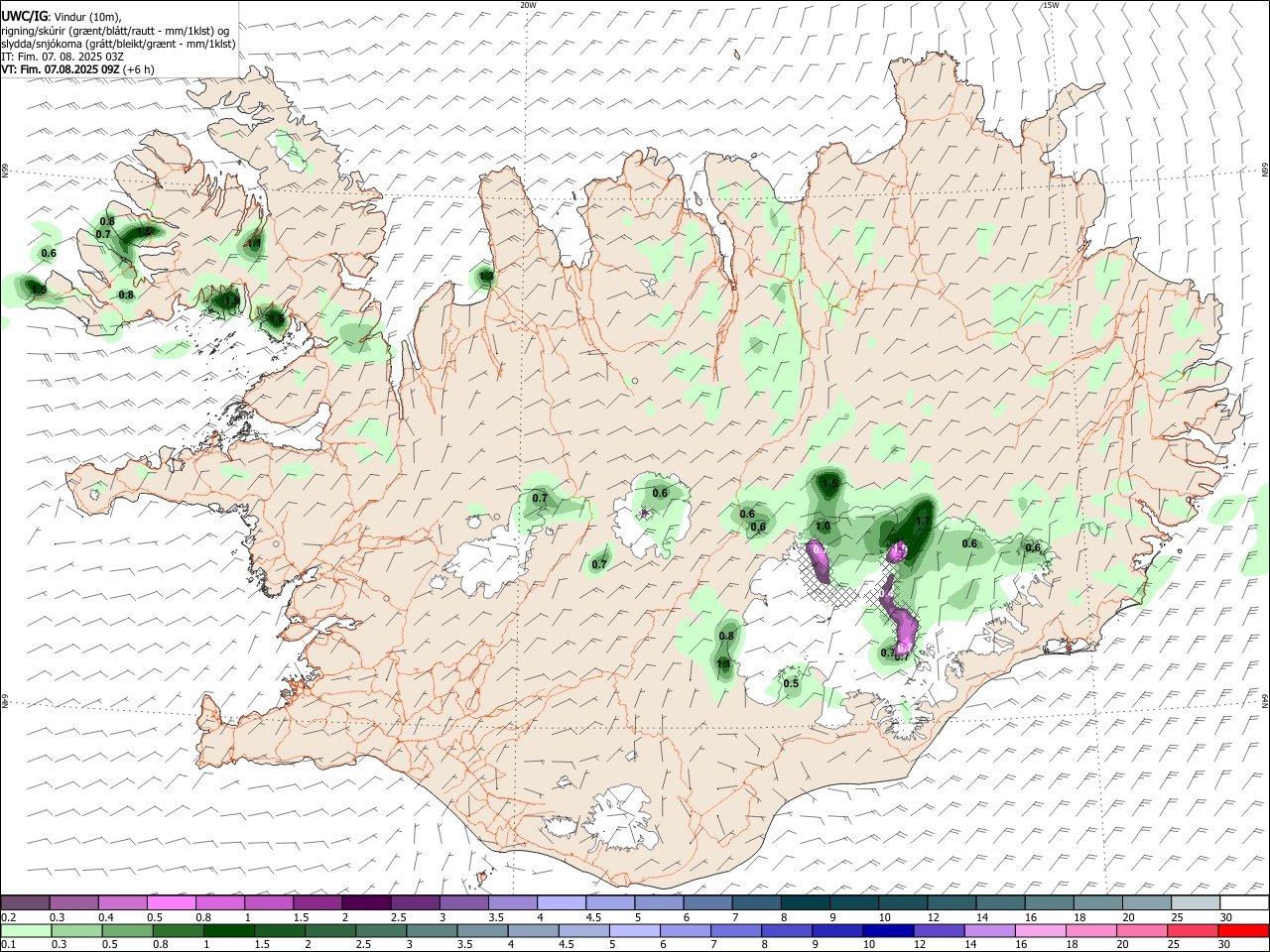Pick the red 30 rain legend swatch
1270x952 pixels.
pyautogui.click(x=1243, y=930)
